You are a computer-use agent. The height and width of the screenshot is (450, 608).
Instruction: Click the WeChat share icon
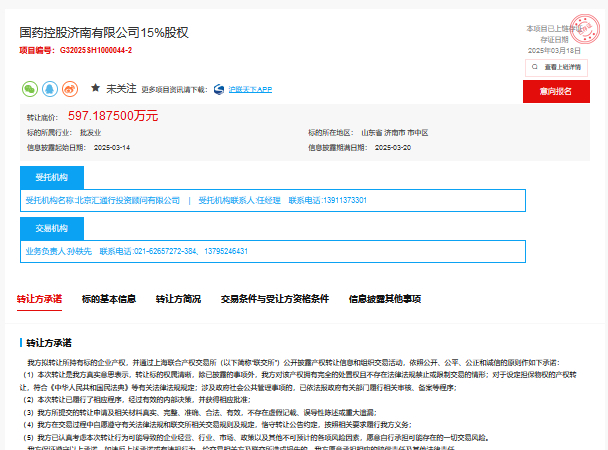coord(29,88)
